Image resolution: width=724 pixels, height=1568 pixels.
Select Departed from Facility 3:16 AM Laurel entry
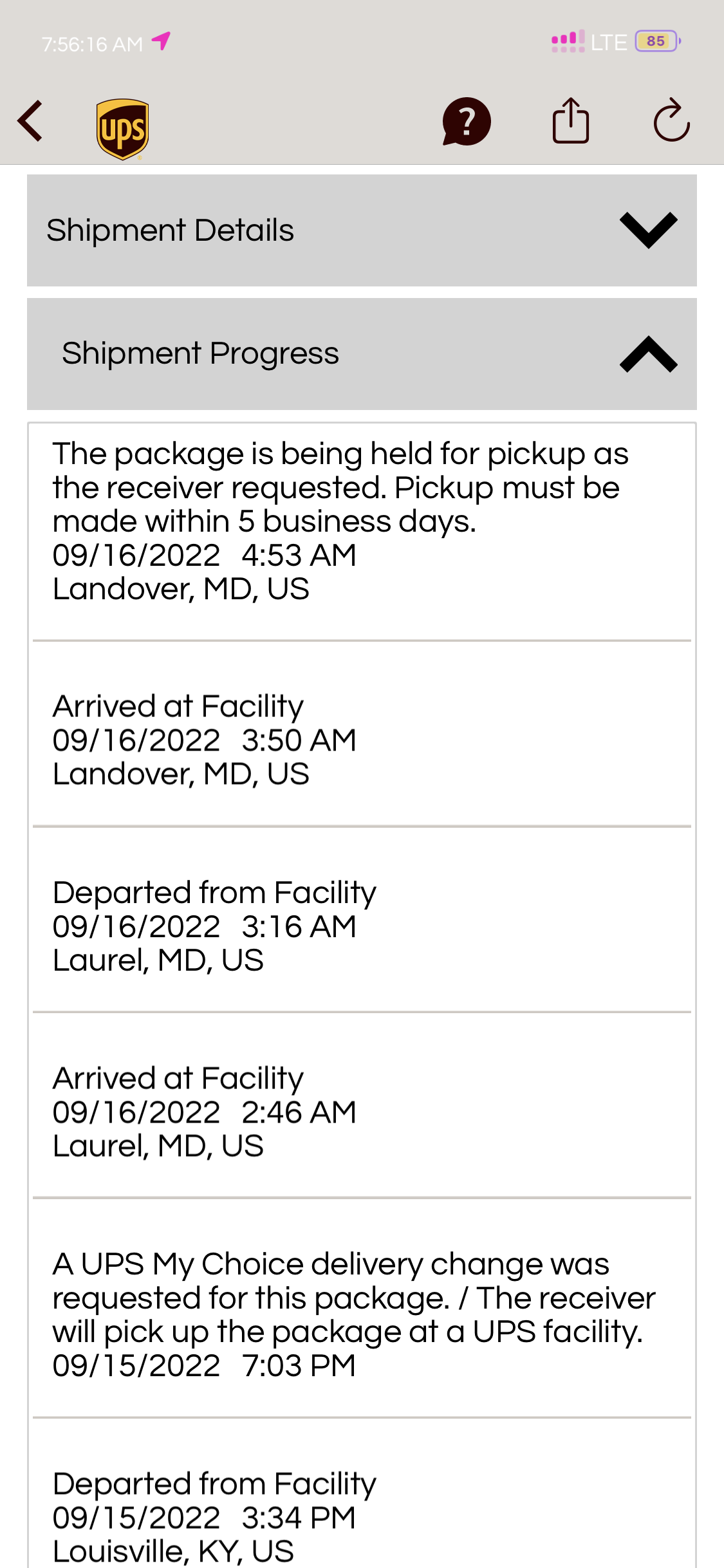click(x=362, y=920)
